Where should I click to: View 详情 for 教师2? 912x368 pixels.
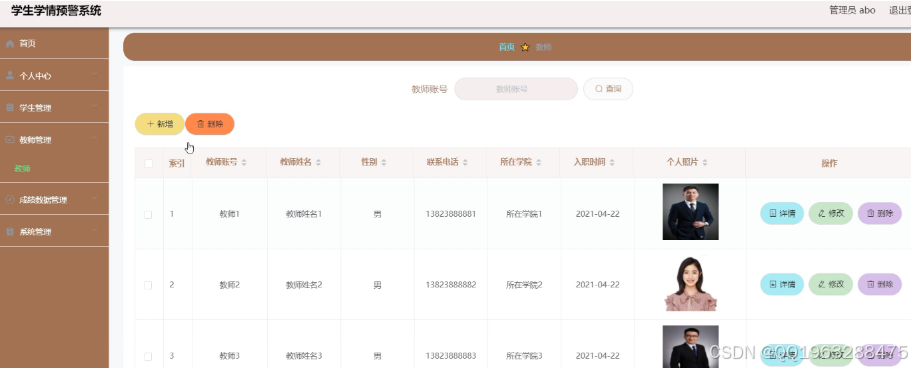click(782, 284)
